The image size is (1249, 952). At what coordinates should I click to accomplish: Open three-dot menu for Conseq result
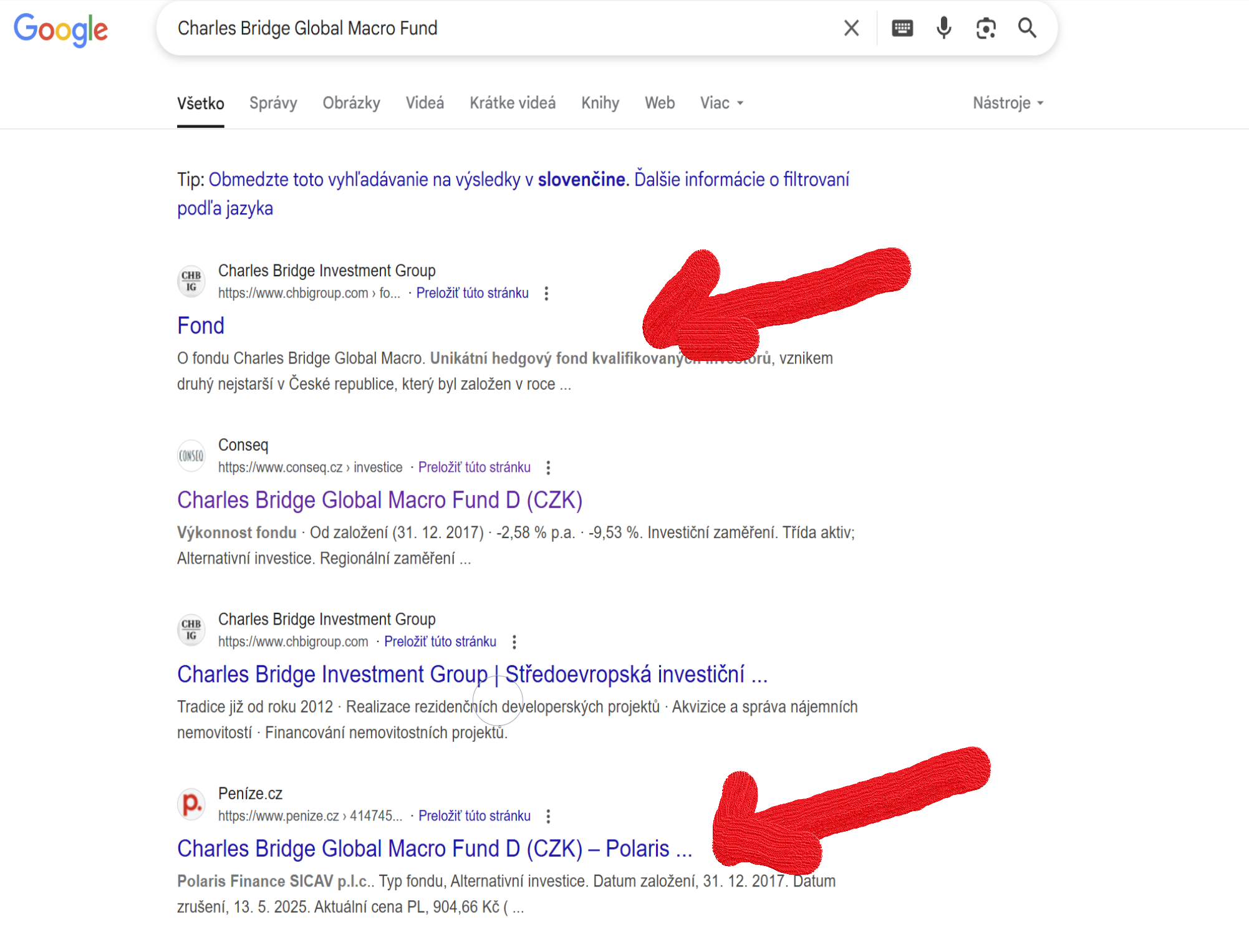pyautogui.click(x=548, y=468)
